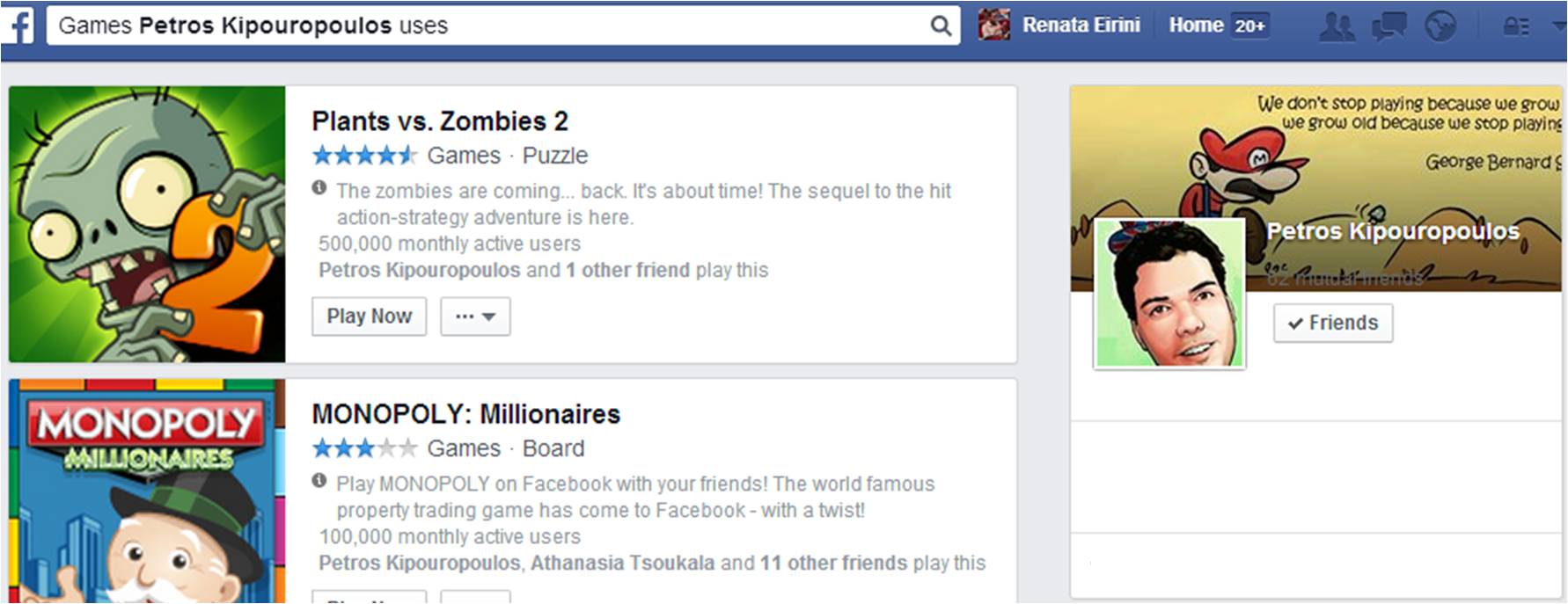Expand the more options dropdown for Plants vs. Zombies
Image resolution: width=1568 pixels, height=604 pixels.
coord(475,317)
